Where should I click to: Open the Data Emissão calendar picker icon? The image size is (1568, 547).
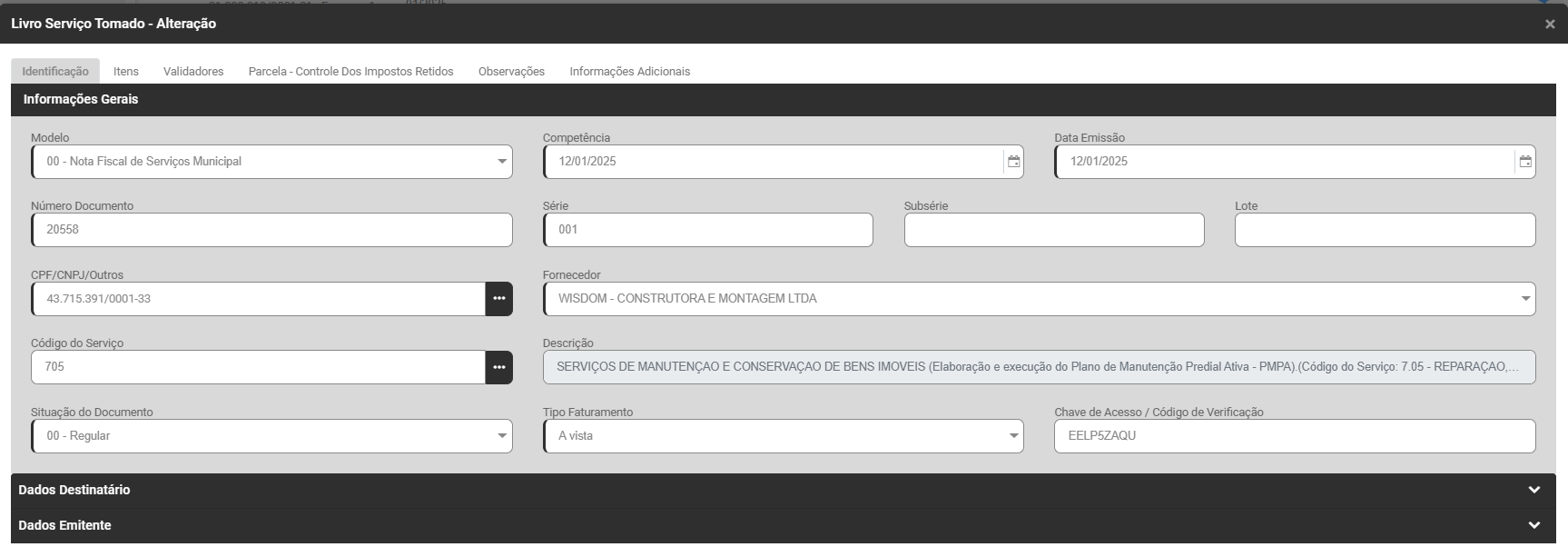[x=1525, y=162]
